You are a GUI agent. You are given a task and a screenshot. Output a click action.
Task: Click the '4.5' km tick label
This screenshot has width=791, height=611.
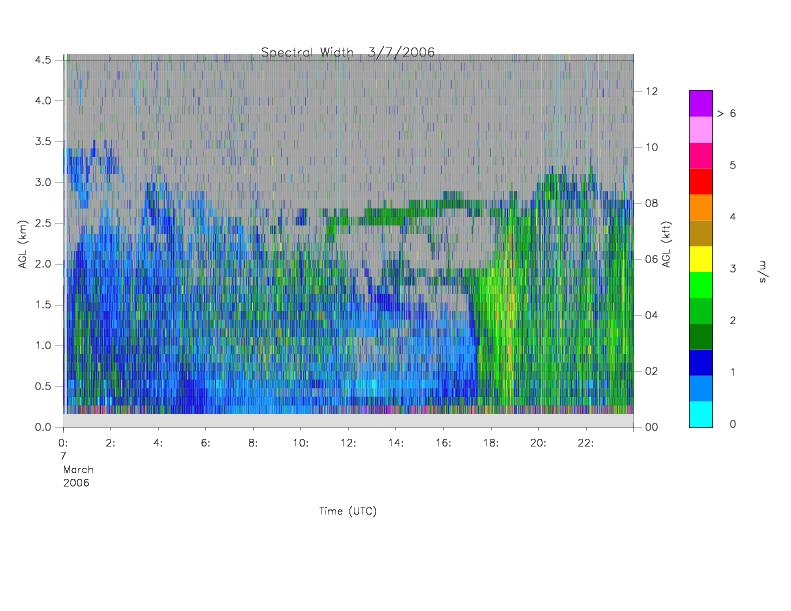tap(43, 60)
